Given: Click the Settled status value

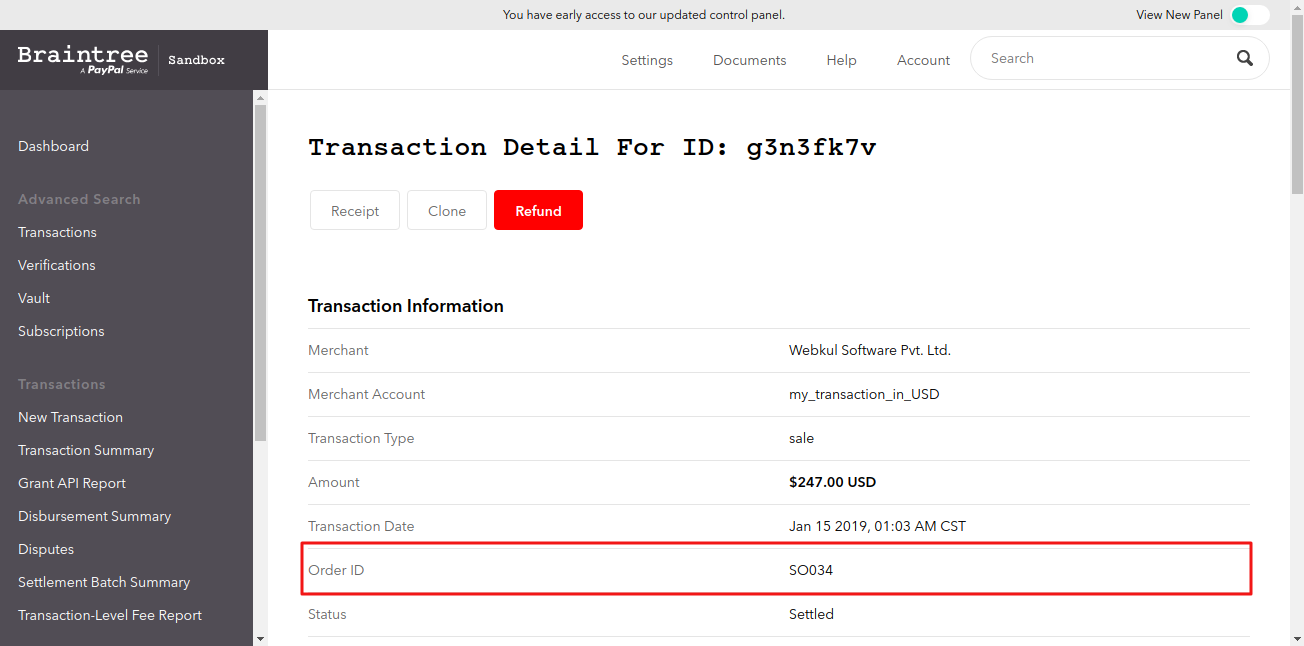Looking at the screenshot, I should point(811,614).
